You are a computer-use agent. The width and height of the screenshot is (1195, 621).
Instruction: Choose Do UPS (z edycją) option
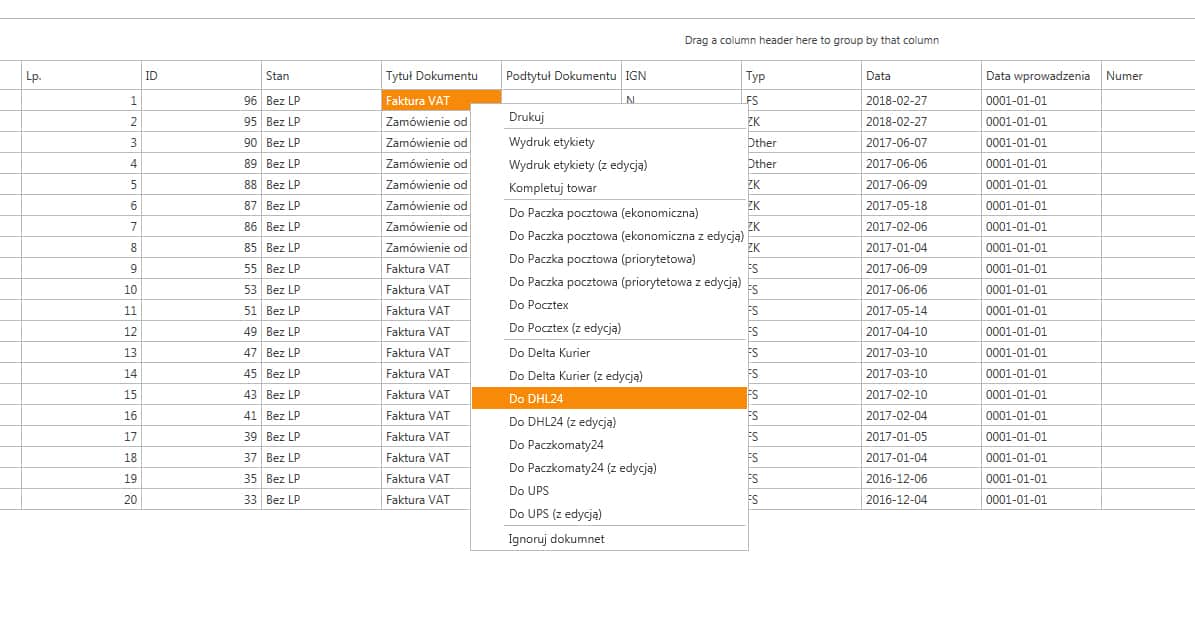click(609, 514)
